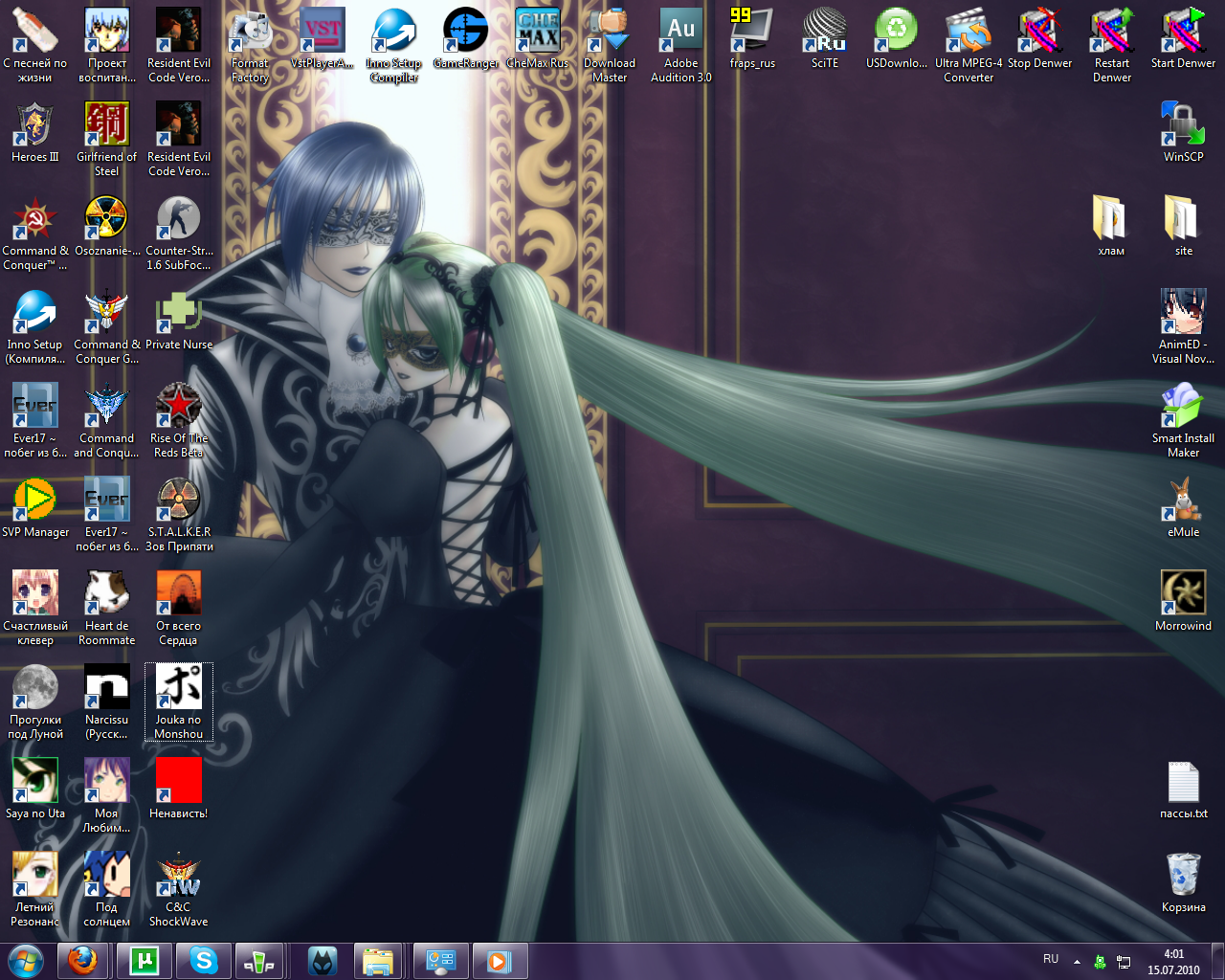Click Restart Denwer
This screenshot has width=1225, height=980.
(1112, 45)
